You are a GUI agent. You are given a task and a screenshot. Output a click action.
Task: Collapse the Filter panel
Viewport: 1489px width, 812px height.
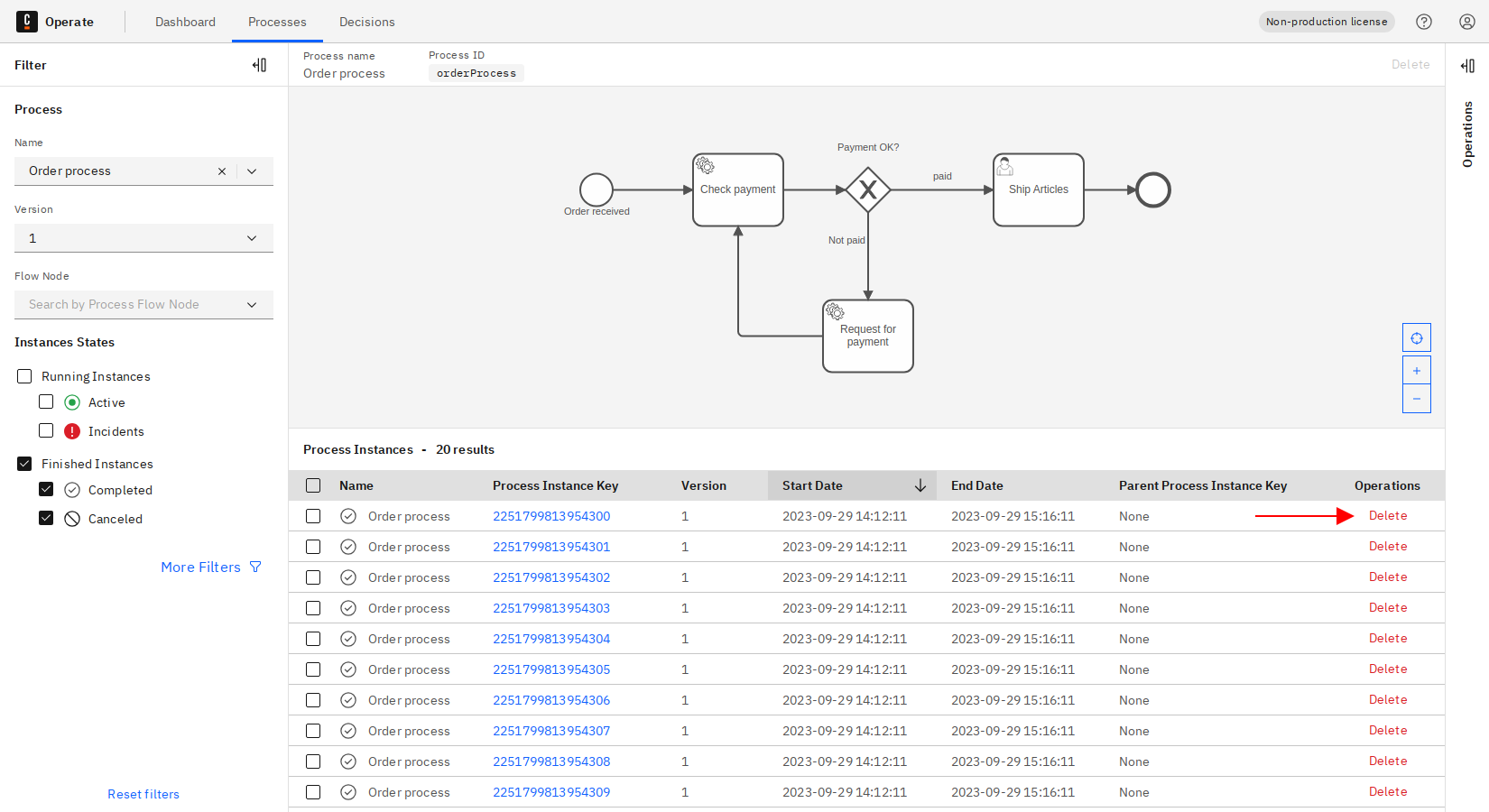click(x=259, y=65)
